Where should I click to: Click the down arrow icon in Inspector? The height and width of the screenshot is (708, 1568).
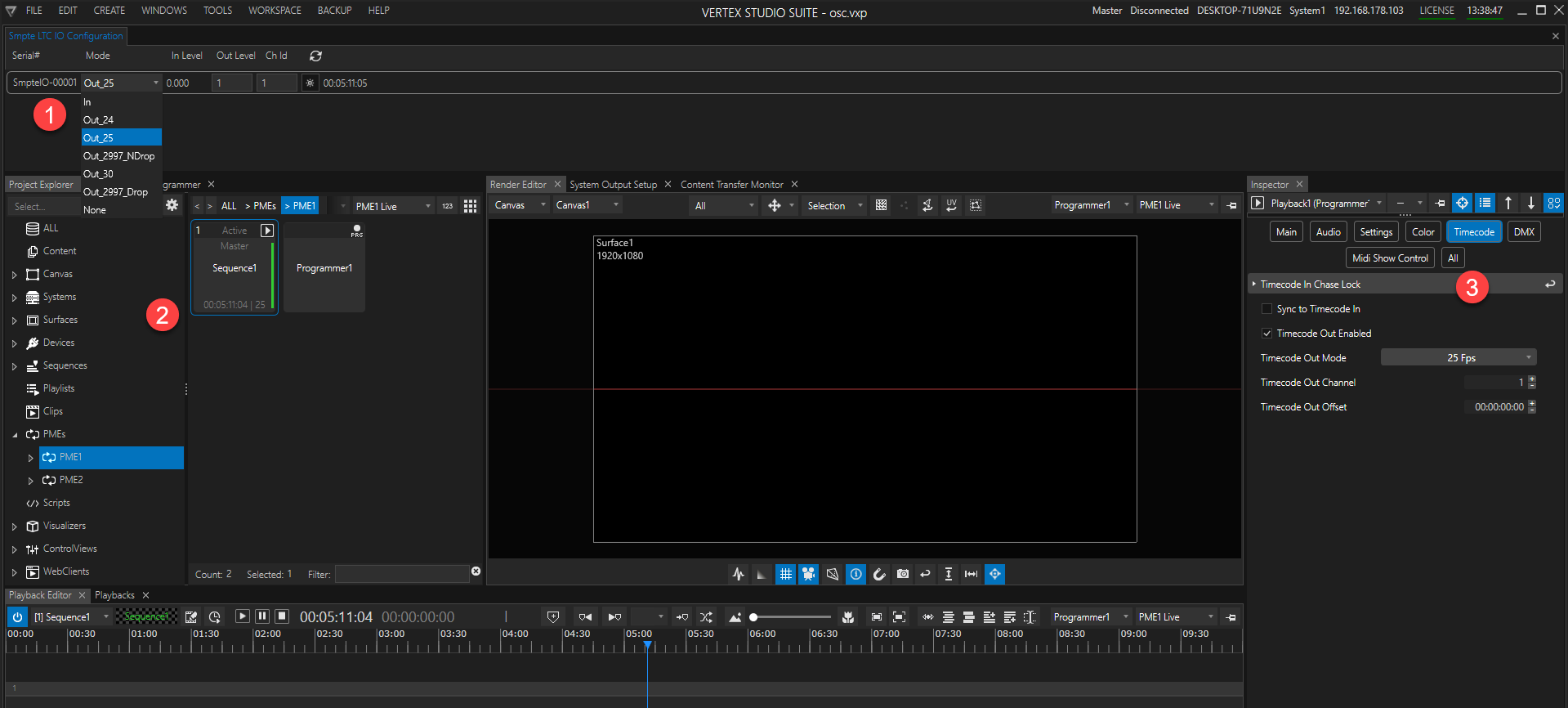click(x=1531, y=203)
